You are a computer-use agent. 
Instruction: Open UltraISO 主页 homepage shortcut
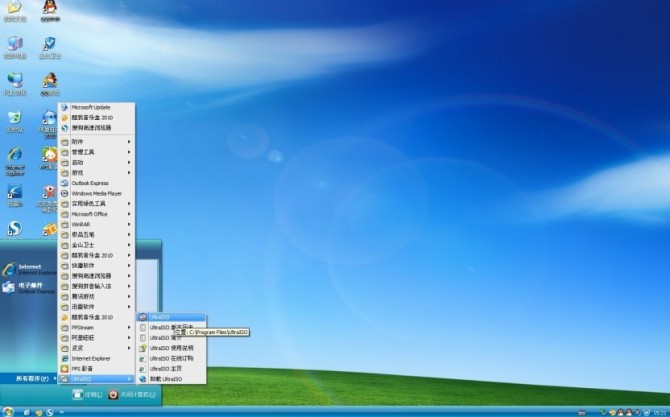[165, 368]
